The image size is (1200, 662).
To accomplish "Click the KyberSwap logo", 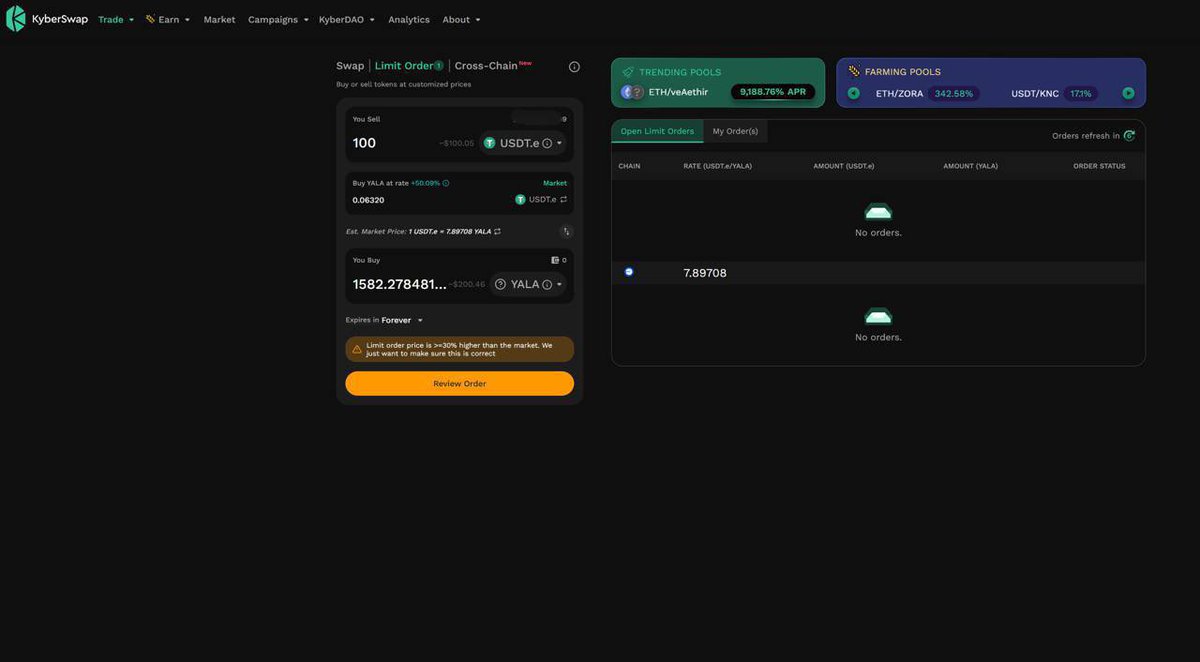I will pos(46,19).
